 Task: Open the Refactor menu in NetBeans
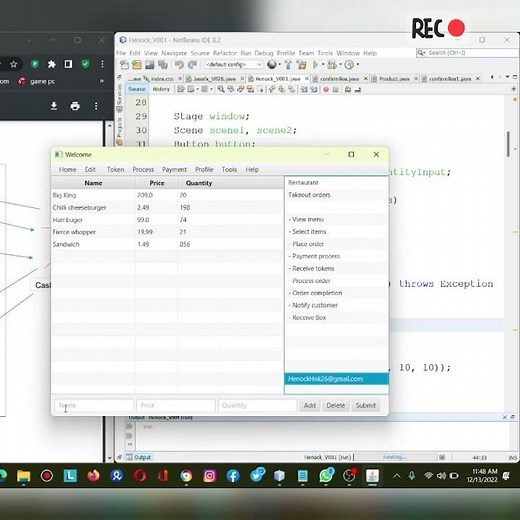tap(225, 53)
